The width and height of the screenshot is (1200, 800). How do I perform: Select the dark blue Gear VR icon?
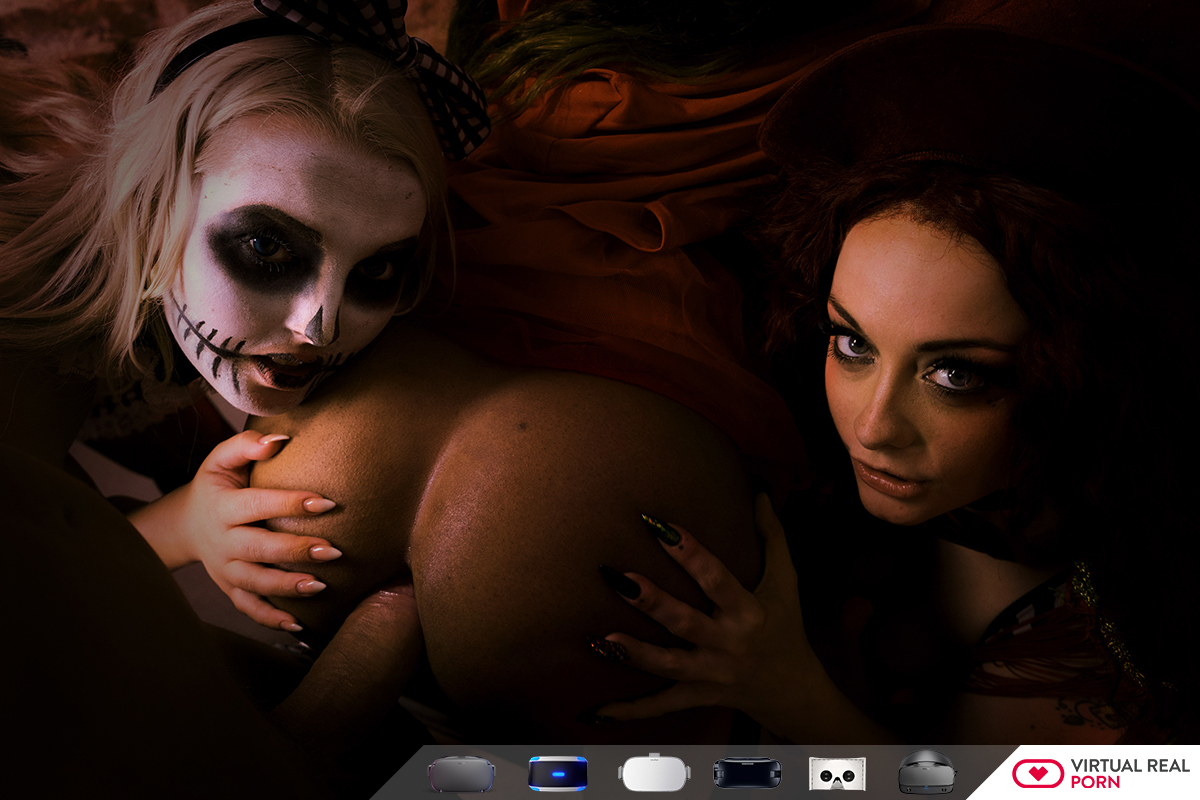(x=745, y=773)
